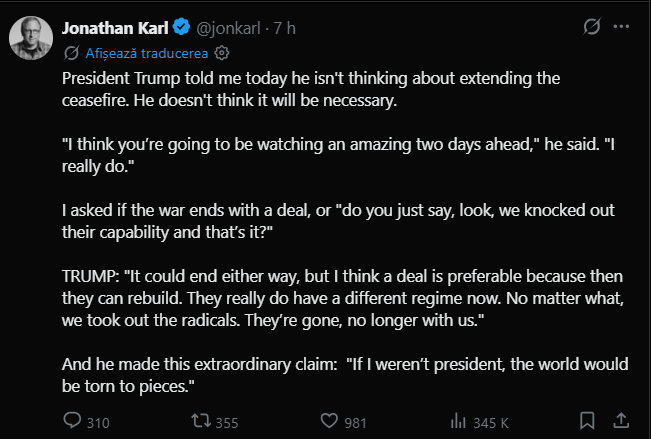Click the reply speech bubble icon
Image resolution: width=651 pixels, height=439 pixels.
[x=72, y=421]
